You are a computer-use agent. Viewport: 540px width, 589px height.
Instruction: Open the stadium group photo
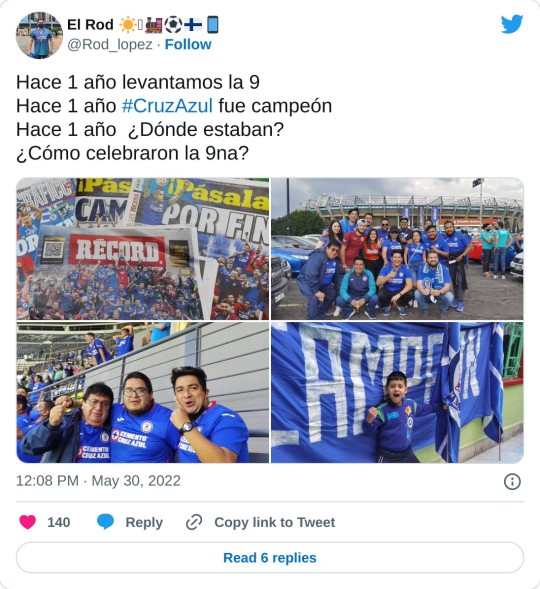pos(397,249)
